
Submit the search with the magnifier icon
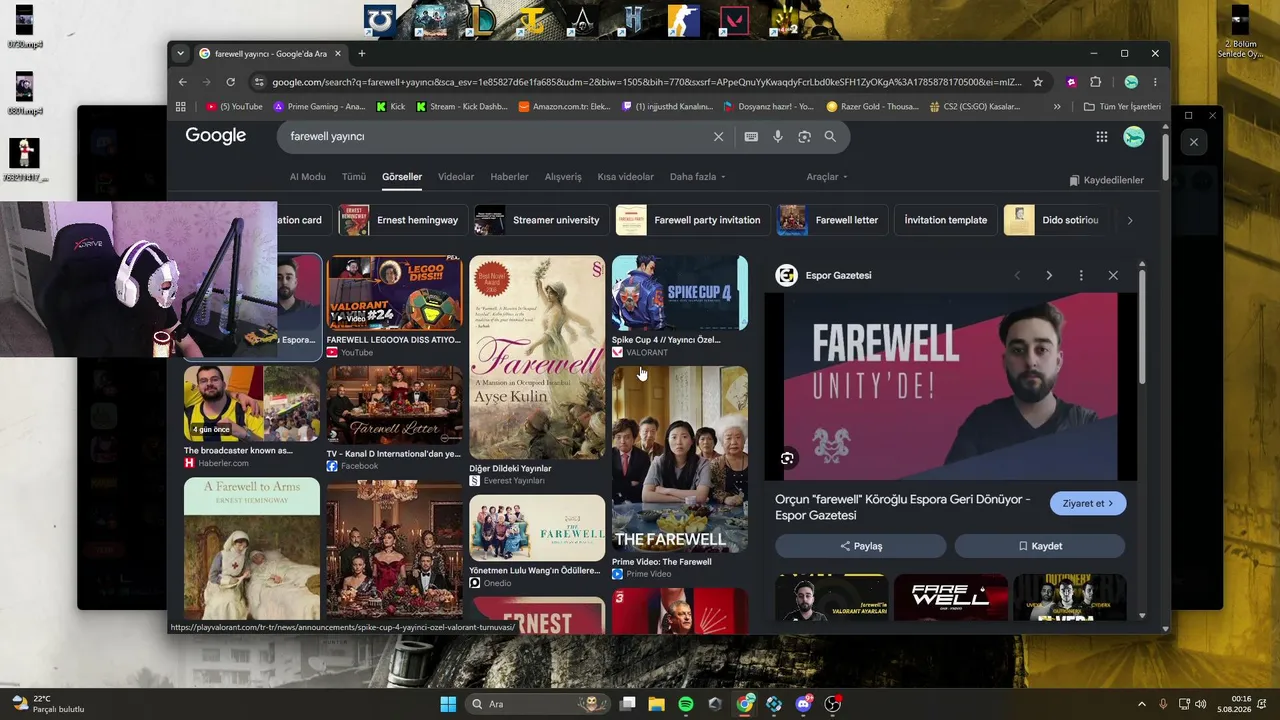tap(830, 136)
